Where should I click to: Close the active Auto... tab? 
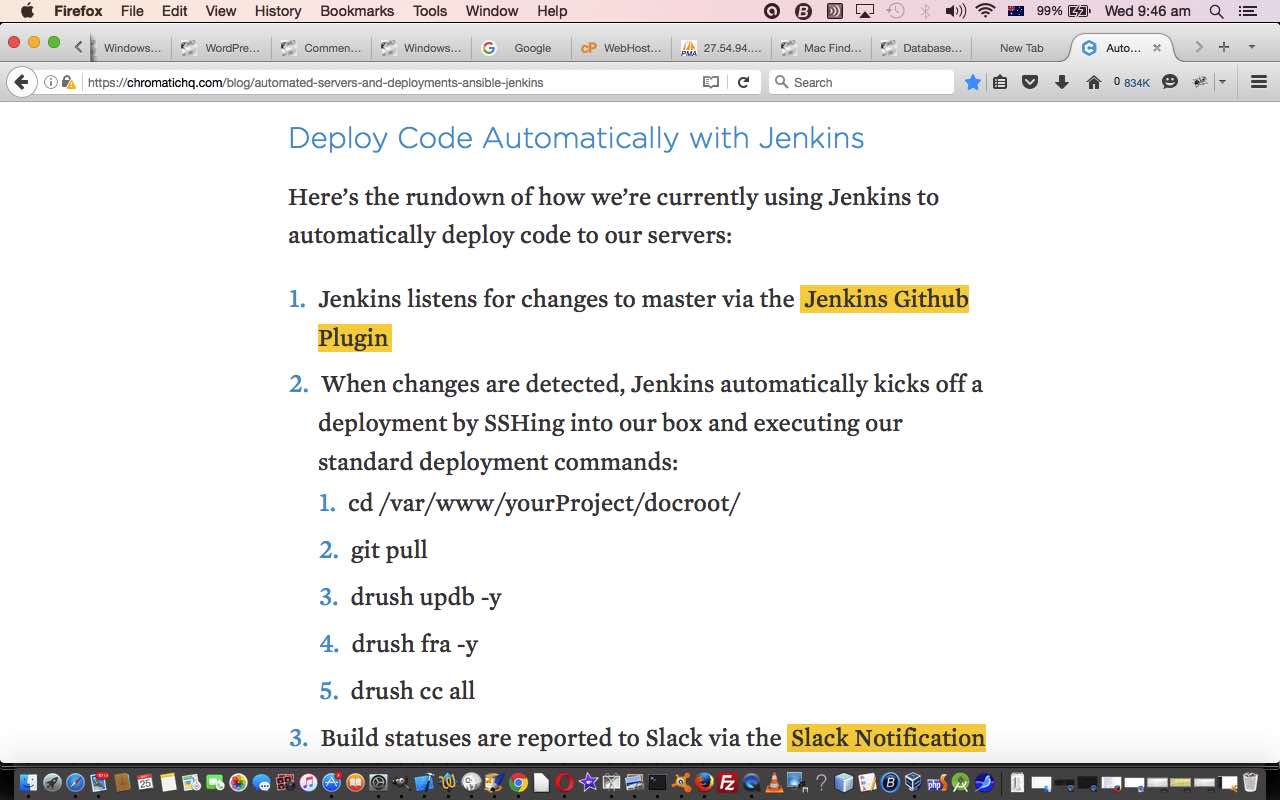(x=1157, y=47)
